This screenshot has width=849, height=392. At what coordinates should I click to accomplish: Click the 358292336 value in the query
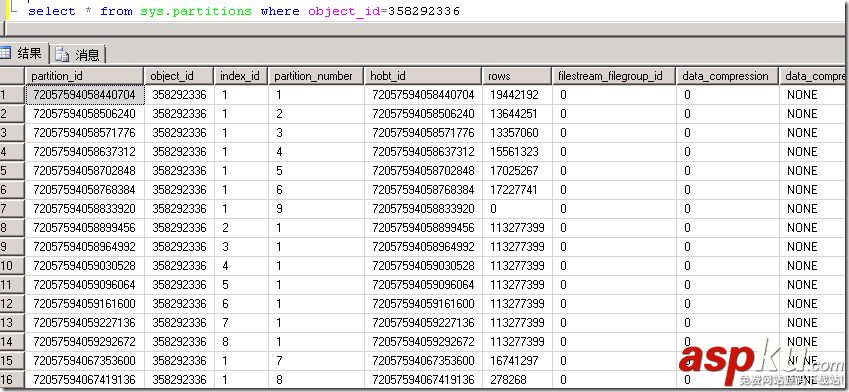(x=423, y=11)
